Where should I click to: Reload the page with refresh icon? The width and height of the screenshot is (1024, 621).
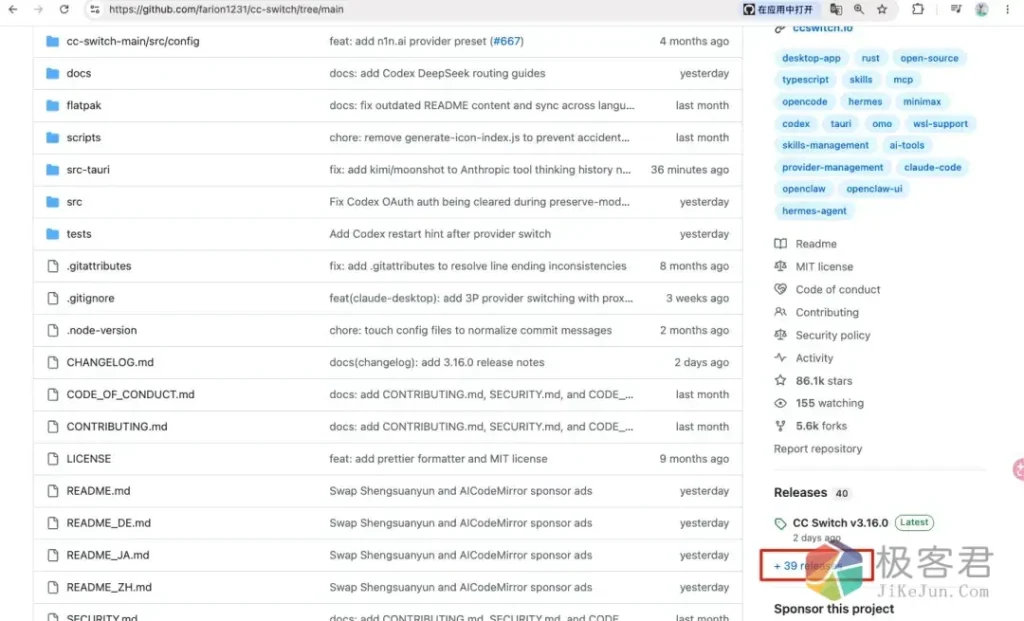coord(64,9)
